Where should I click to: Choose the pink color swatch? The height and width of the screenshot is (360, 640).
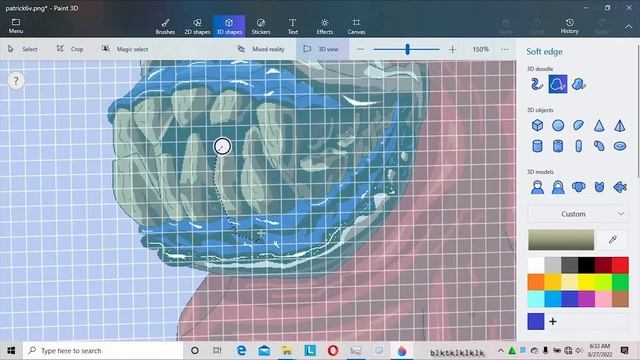pyautogui.click(x=603, y=299)
